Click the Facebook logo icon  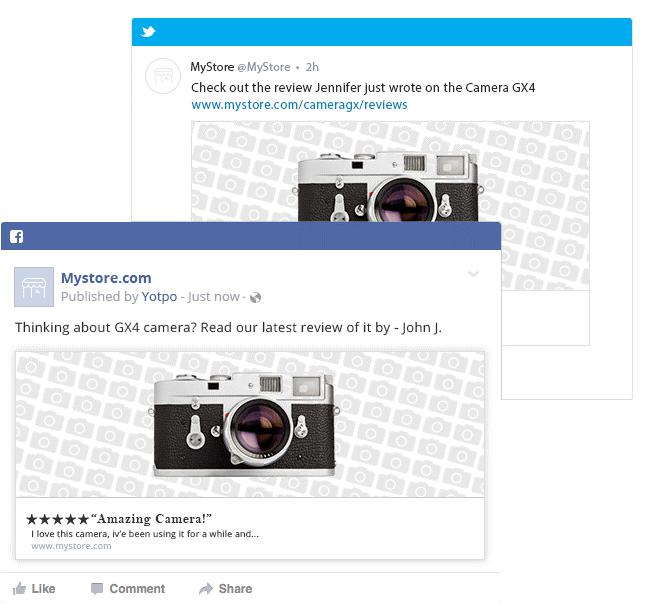pyautogui.click(x=16, y=237)
